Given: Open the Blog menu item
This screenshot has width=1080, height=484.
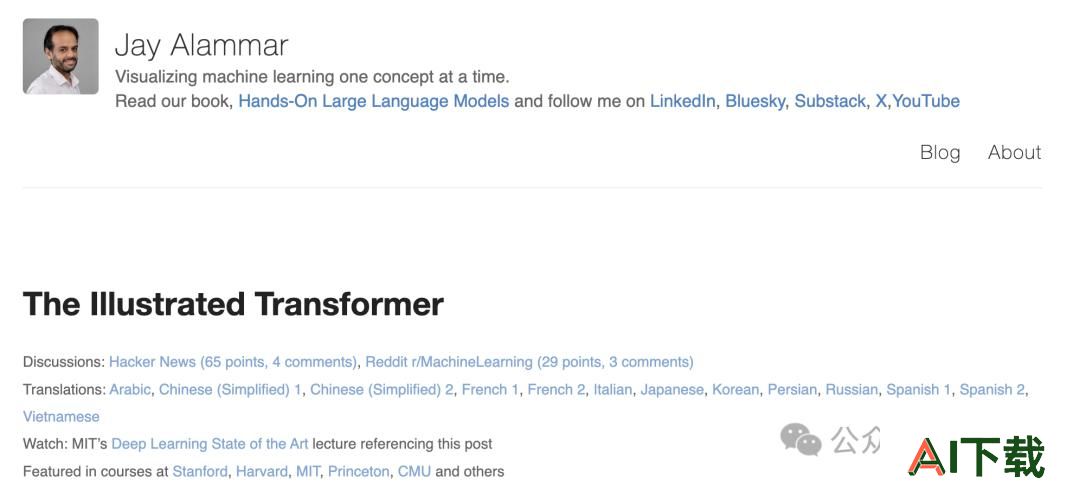Looking at the screenshot, I should (939, 152).
